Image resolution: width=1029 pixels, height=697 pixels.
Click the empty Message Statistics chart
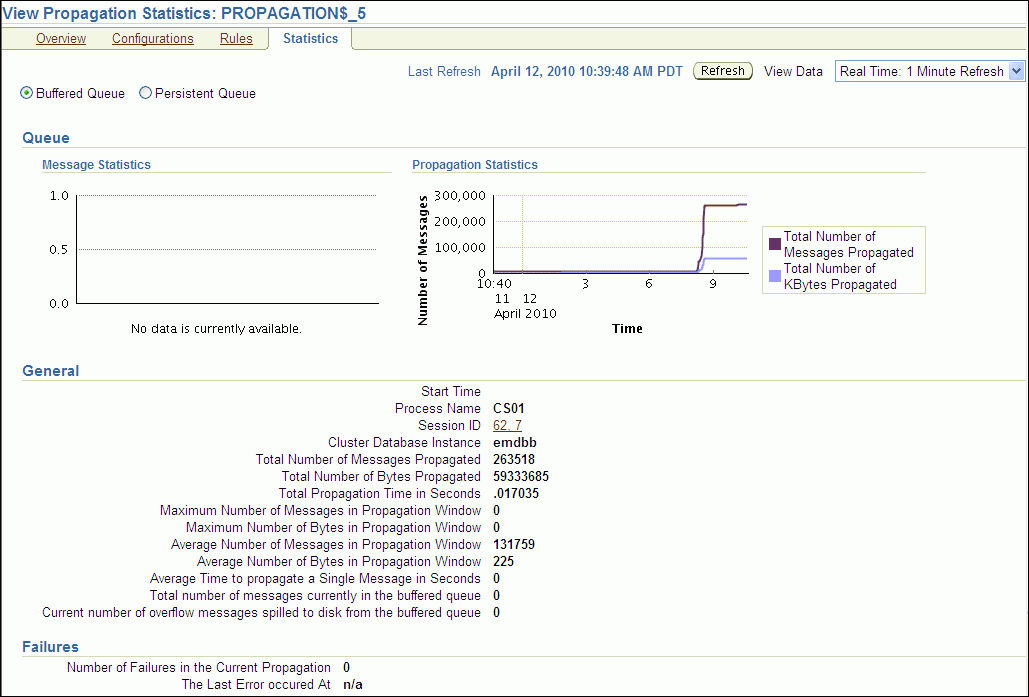coord(227,250)
